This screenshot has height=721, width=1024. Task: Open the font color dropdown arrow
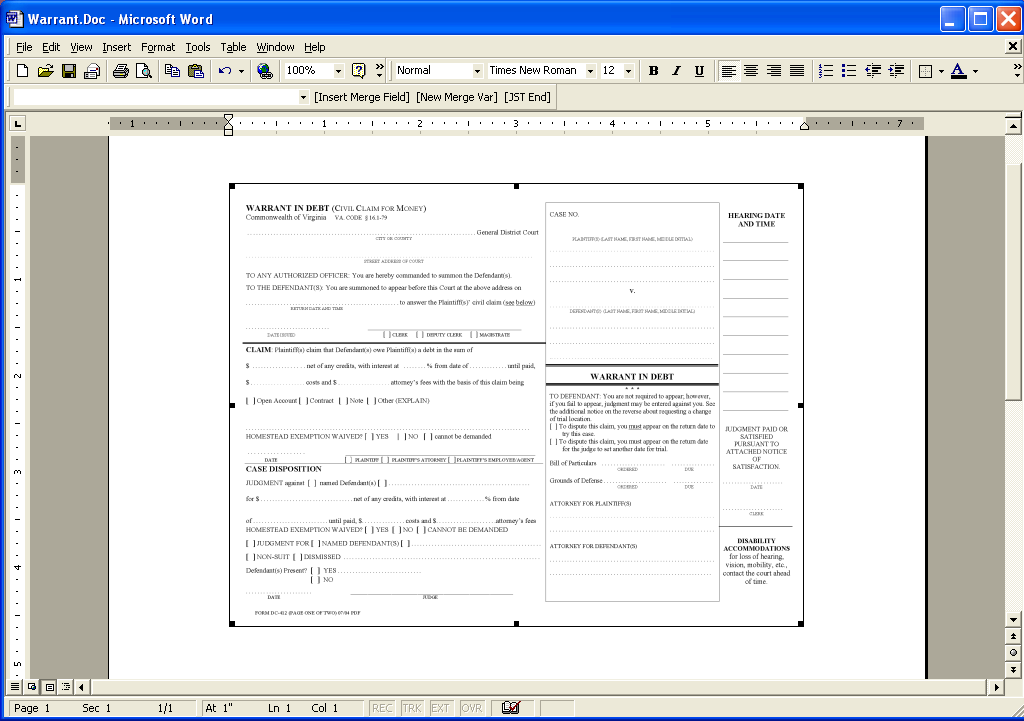[975, 71]
